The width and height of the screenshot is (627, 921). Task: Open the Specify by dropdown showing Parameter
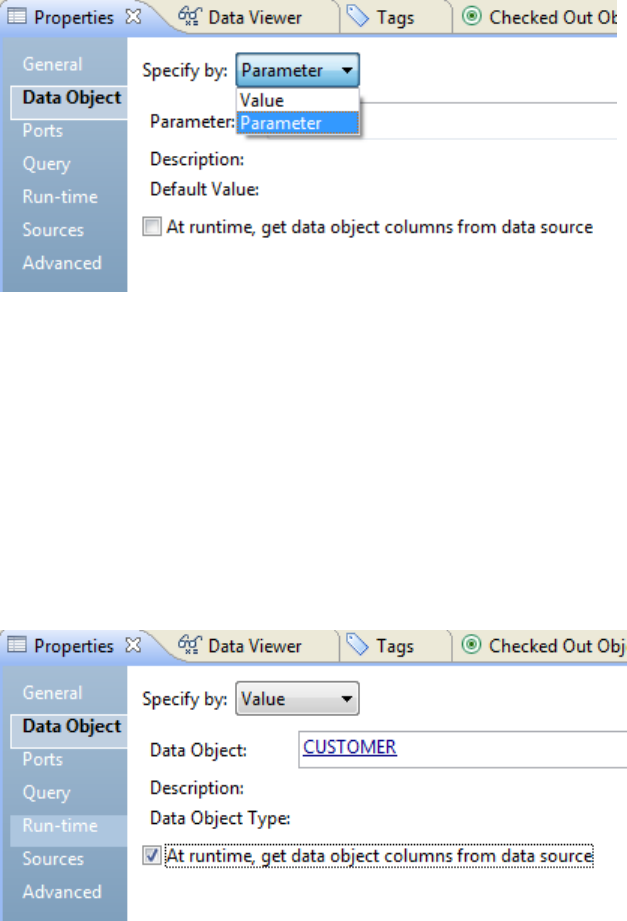tap(297, 71)
